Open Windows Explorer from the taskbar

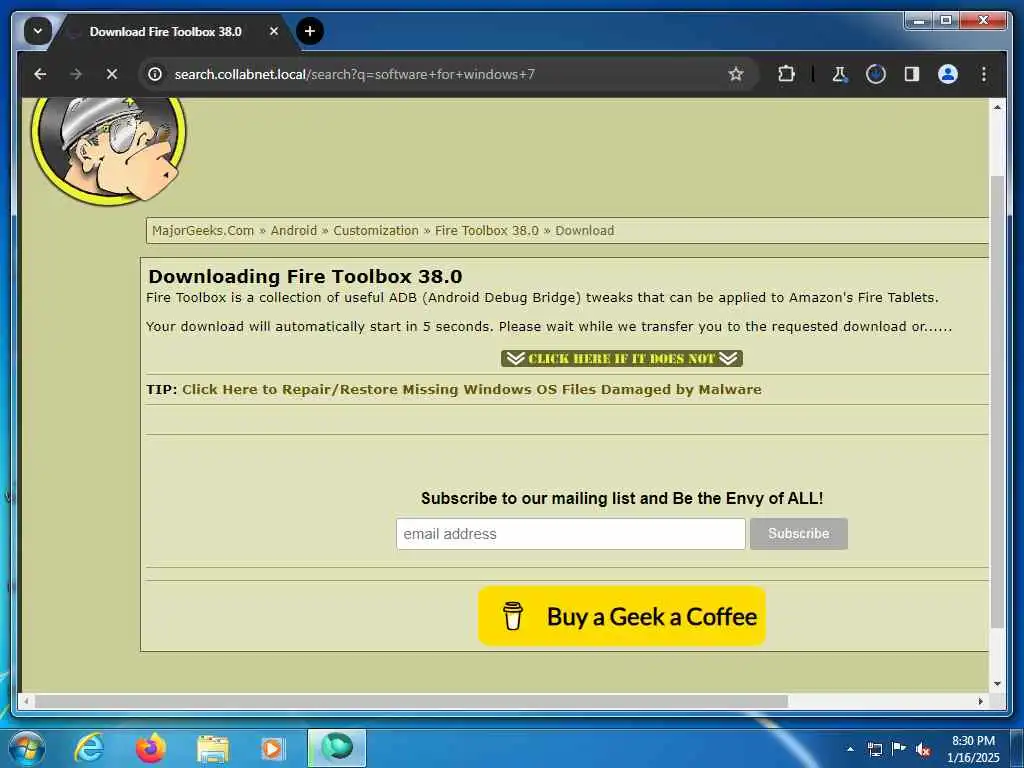coord(212,748)
